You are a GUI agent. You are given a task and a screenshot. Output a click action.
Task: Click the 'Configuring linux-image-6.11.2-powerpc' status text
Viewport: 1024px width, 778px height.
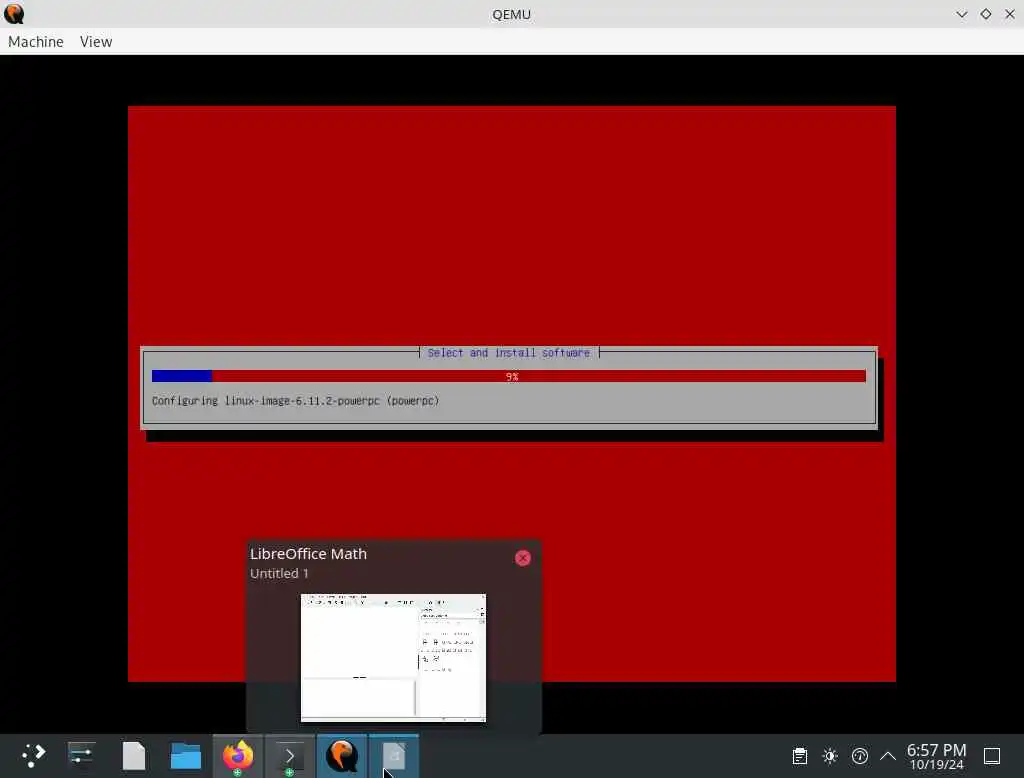pos(295,400)
